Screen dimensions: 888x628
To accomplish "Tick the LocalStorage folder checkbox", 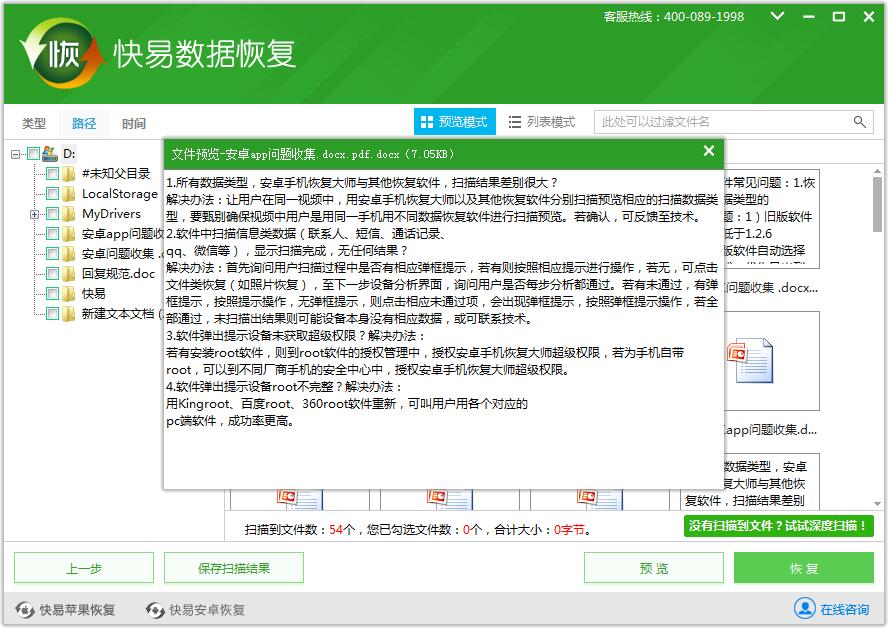I will point(52,194).
